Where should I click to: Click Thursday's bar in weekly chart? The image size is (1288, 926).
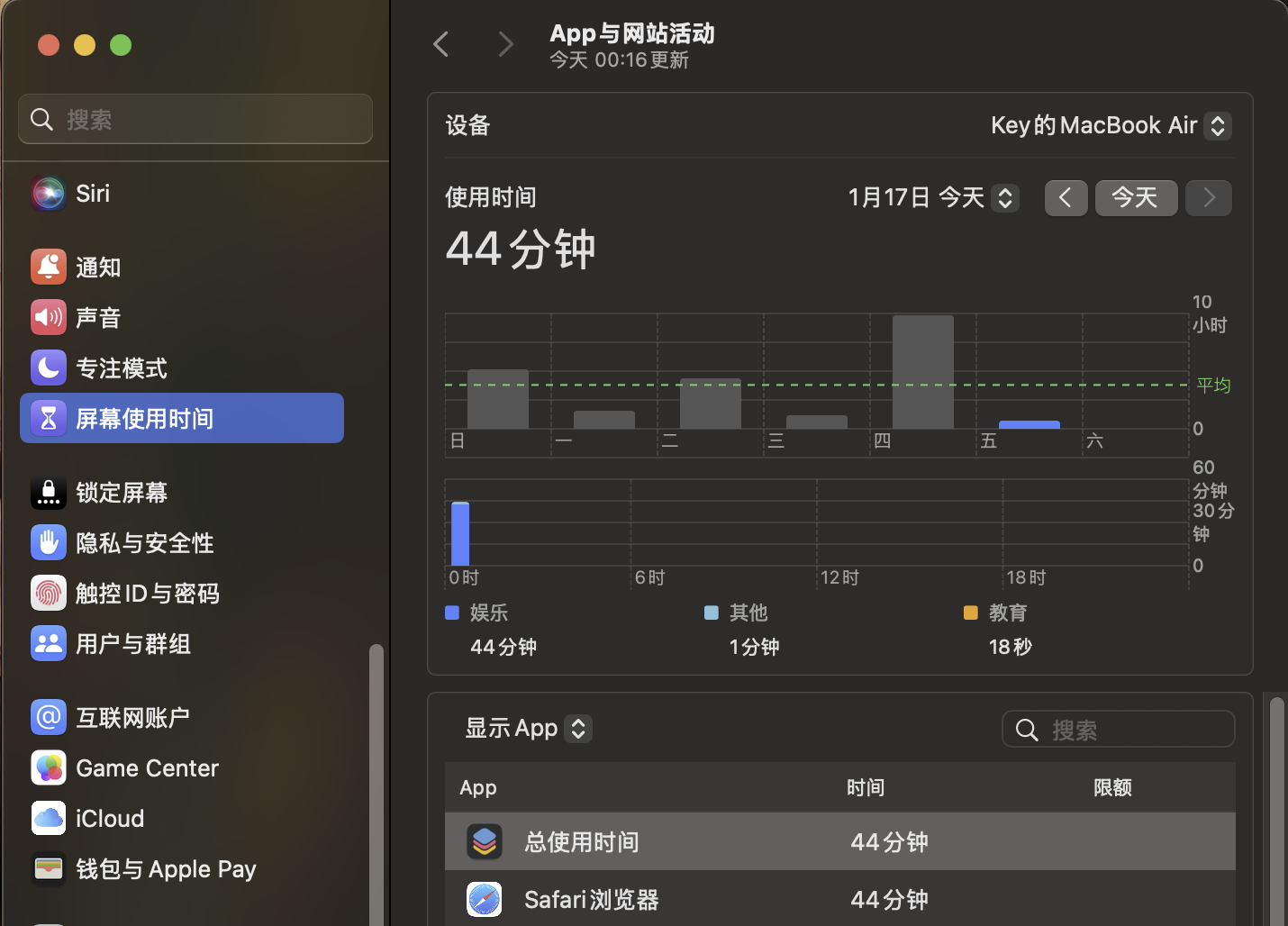(x=922, y=372)
